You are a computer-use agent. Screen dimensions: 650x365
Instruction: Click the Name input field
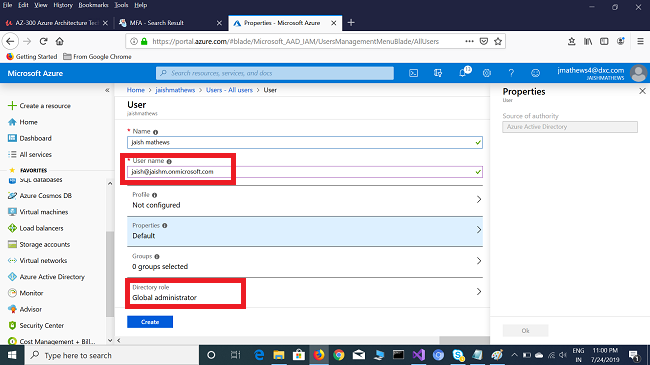point(305,142)
